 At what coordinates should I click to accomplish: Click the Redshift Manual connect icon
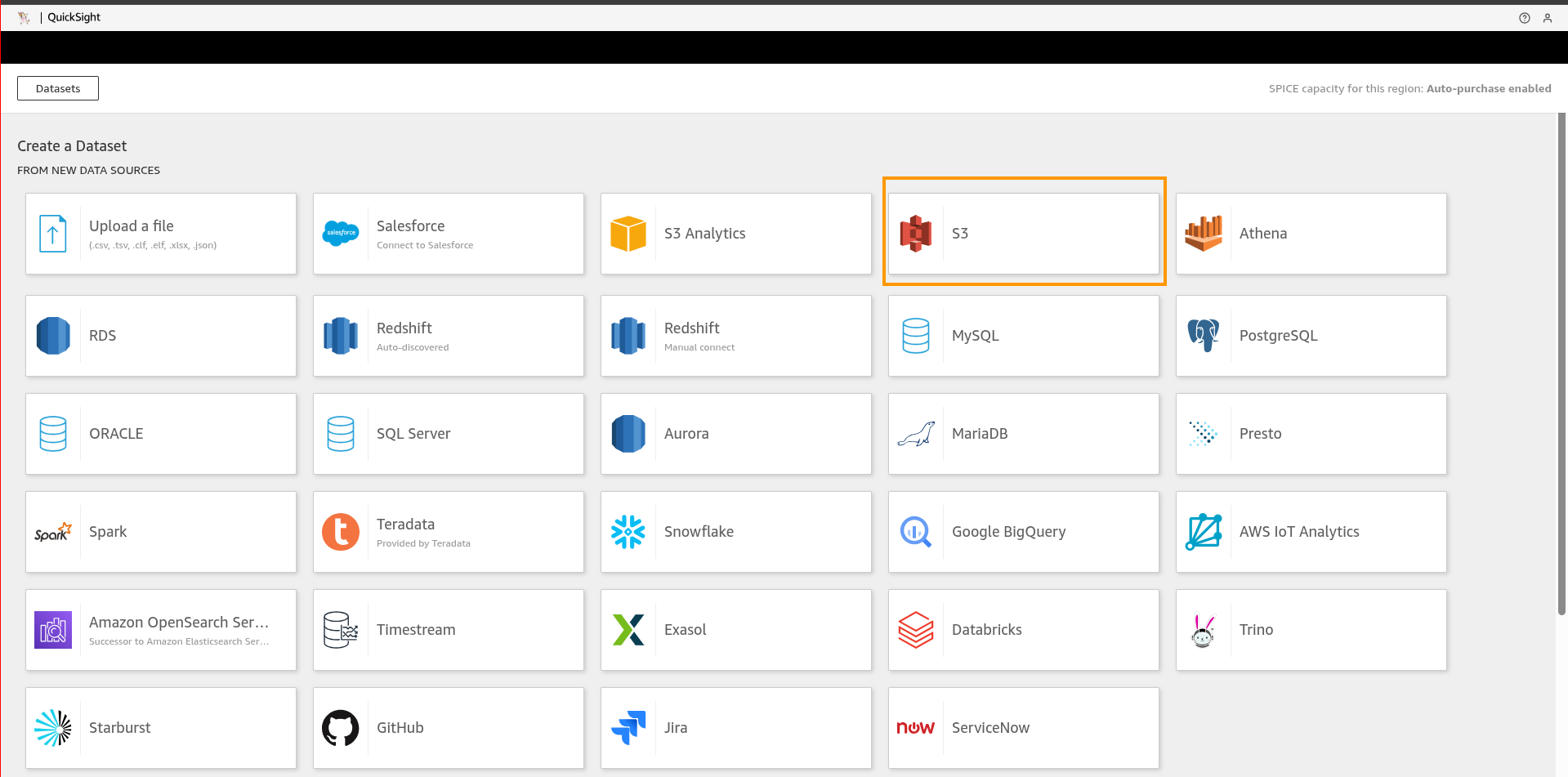pyautogui.click(x=628, y=336)
